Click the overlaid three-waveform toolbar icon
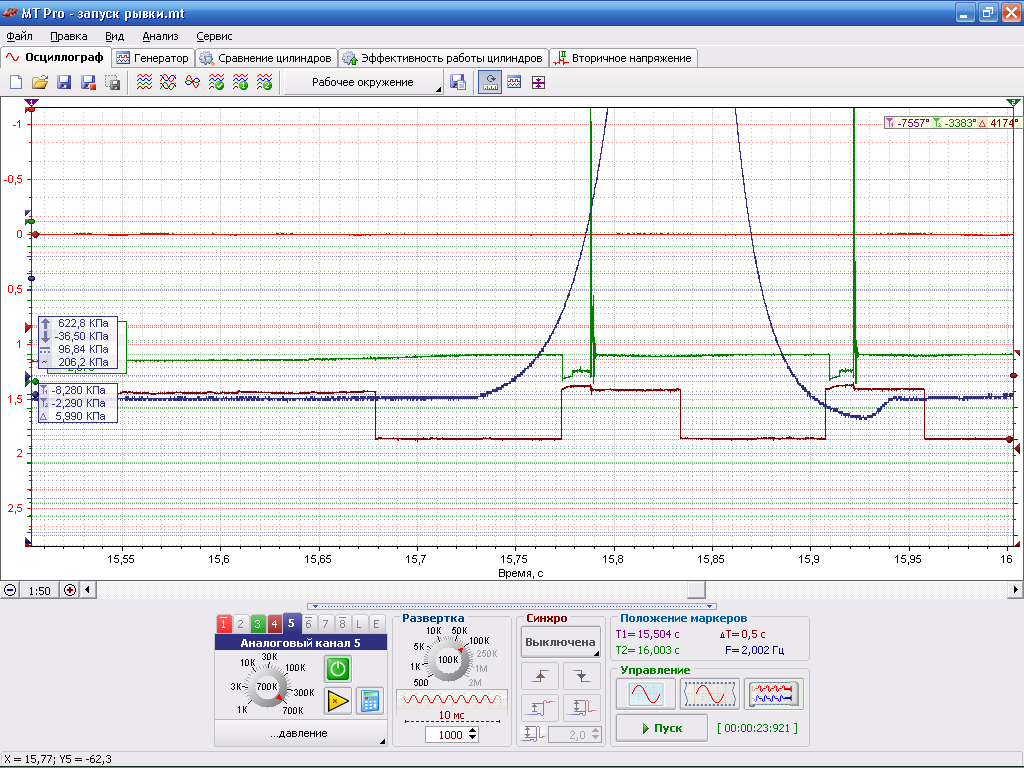1024x768 pixels. pyautogui.click(x=168, y=82)
